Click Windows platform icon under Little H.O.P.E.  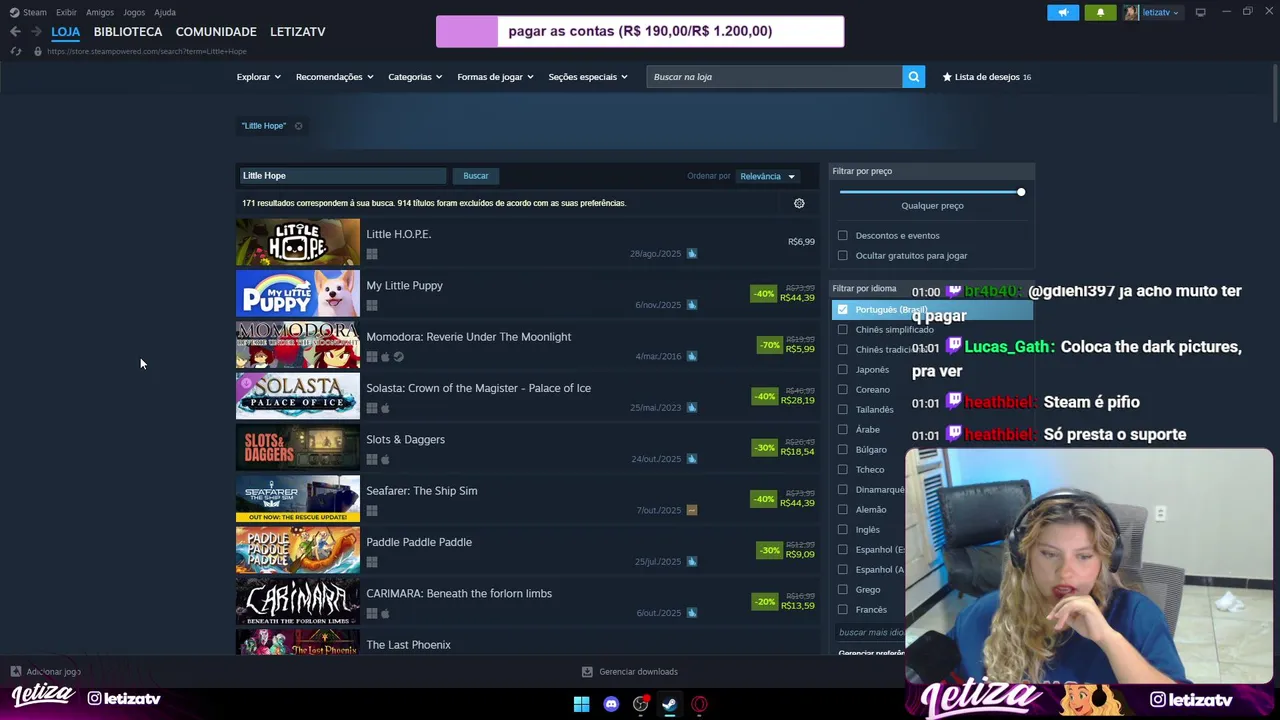pyautogui.click(x=372, y=254)
